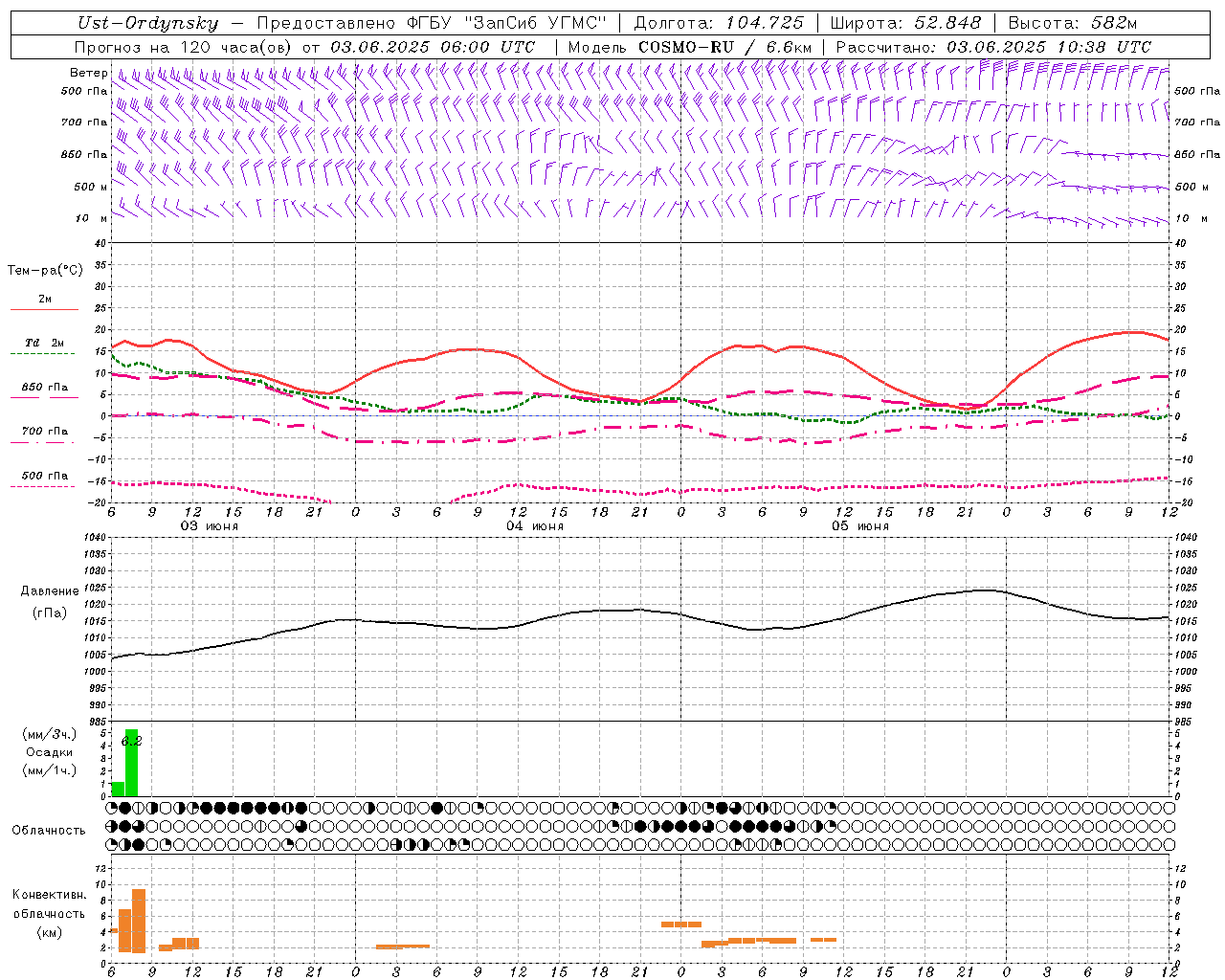Click the 'Ветер' wind section label
Image resolution: width=1225 pixels, height=980 pixels.
click(x=88, y=73)
